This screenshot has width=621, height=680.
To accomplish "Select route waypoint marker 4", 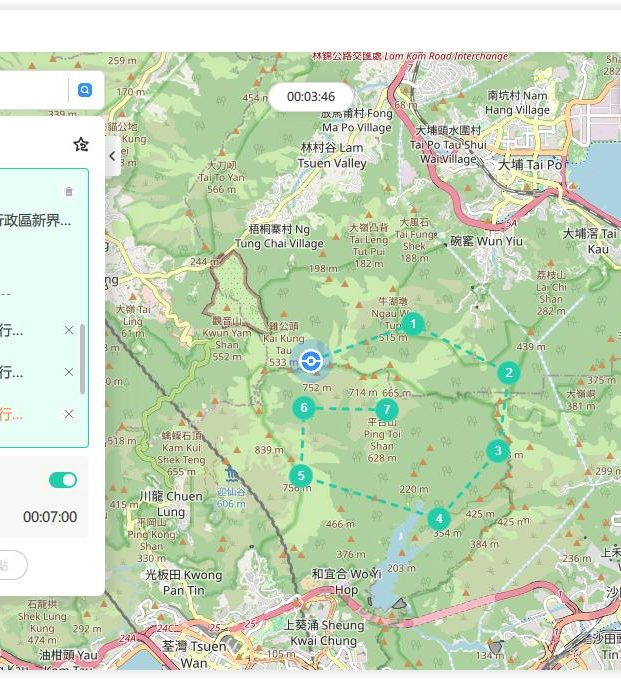I will [438, 519].
